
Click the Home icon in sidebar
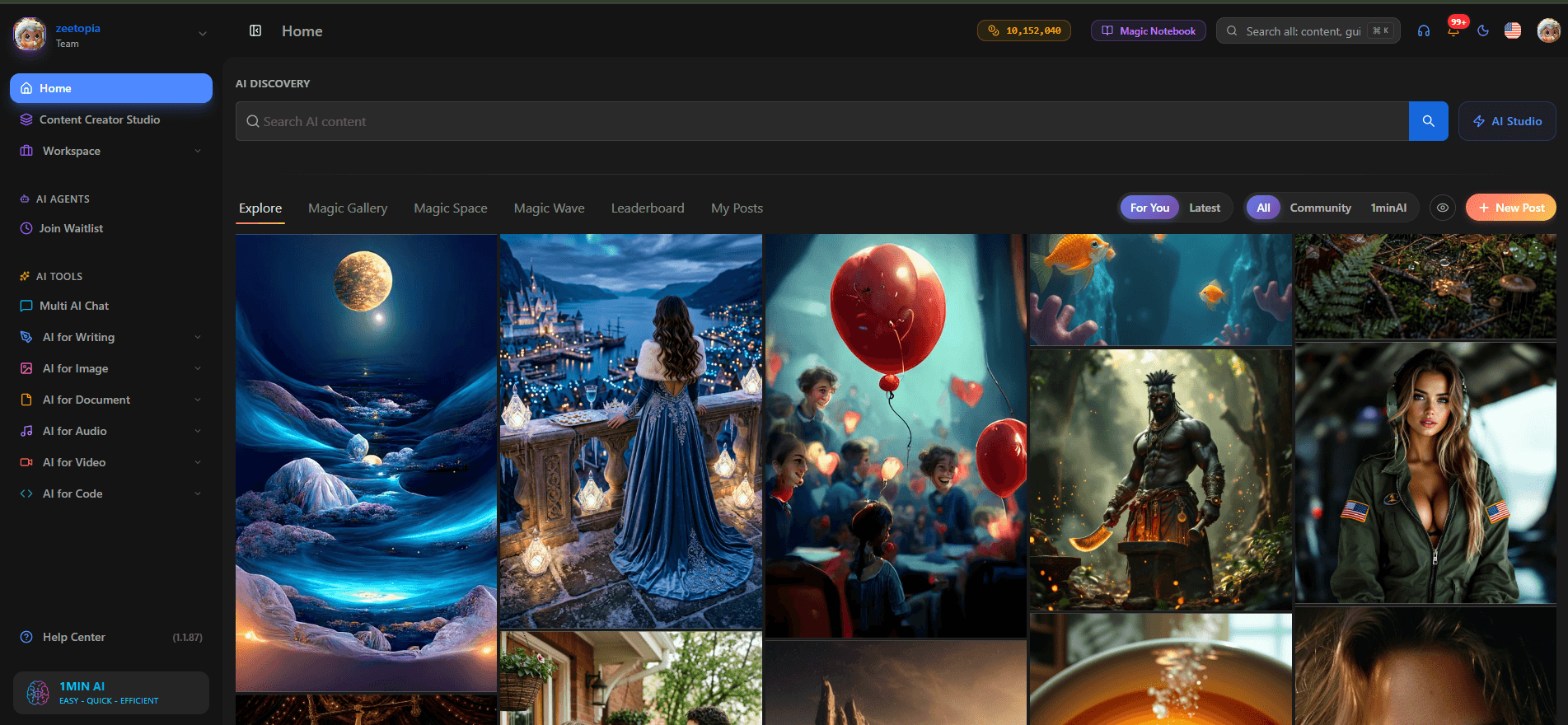pyautogui.click(x=26, y=88)
